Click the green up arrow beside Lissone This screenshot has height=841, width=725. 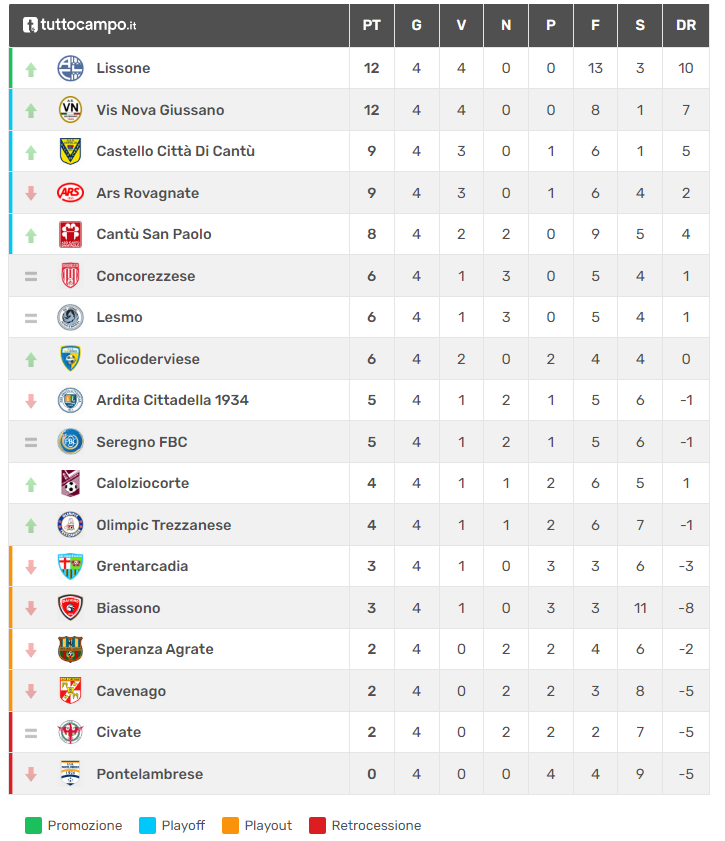pyautogui.click(x=31, y=69)
